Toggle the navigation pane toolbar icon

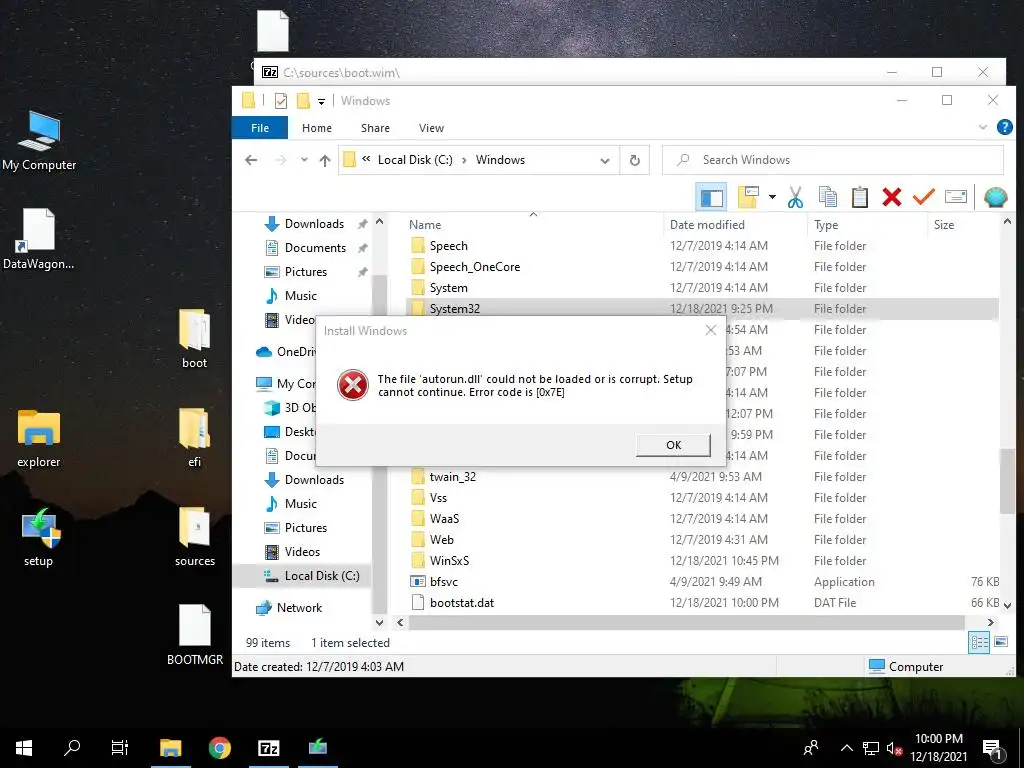(711, 197)
